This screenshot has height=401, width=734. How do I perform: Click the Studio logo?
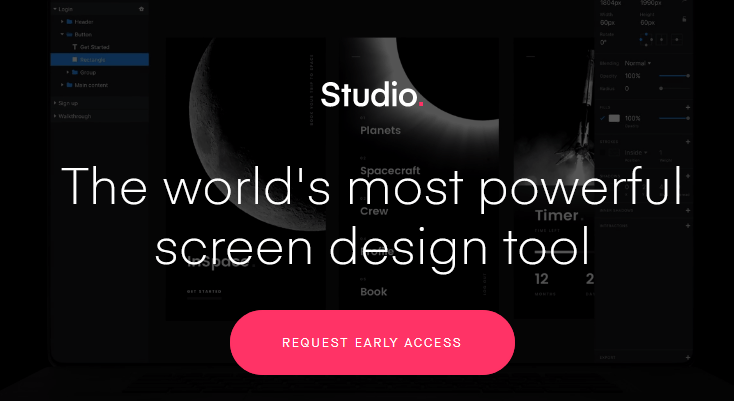coord(372,95)
